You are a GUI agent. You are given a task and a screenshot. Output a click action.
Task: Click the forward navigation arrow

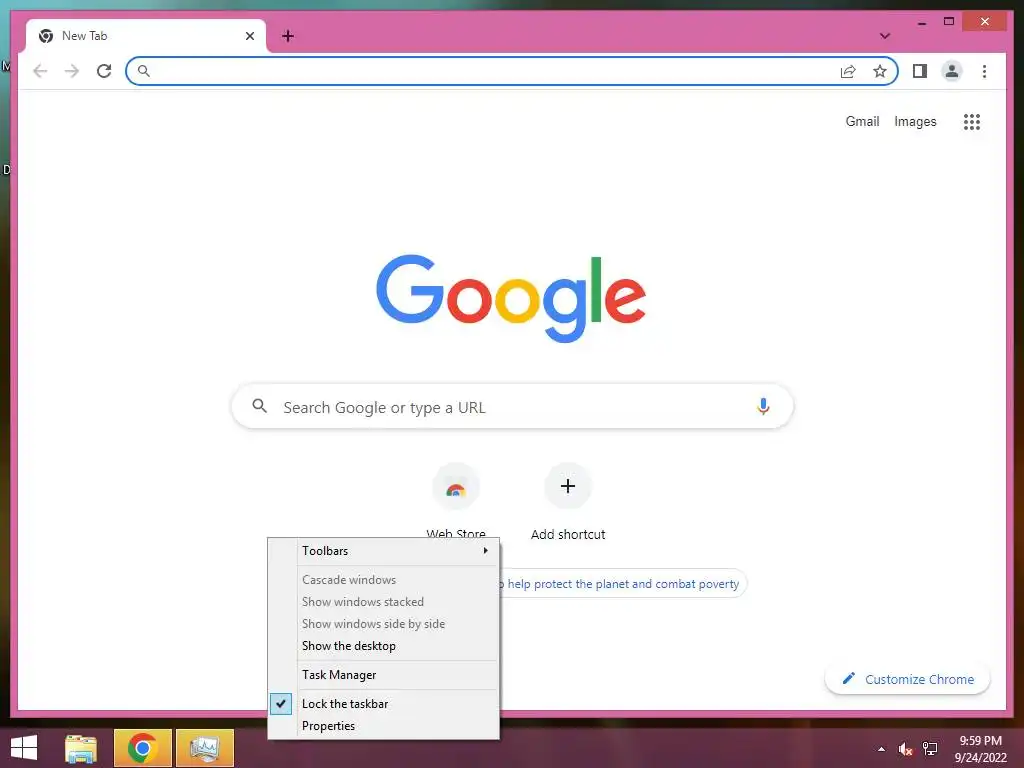click(72, 71)
